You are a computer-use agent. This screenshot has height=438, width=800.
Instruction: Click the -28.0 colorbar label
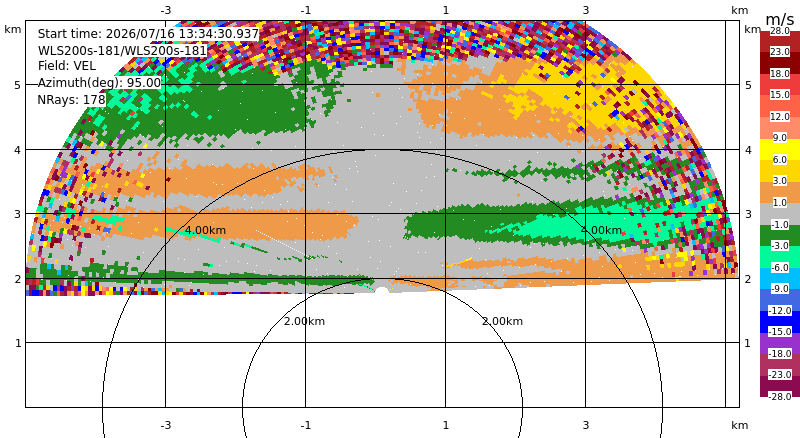[x=780, y=396]
